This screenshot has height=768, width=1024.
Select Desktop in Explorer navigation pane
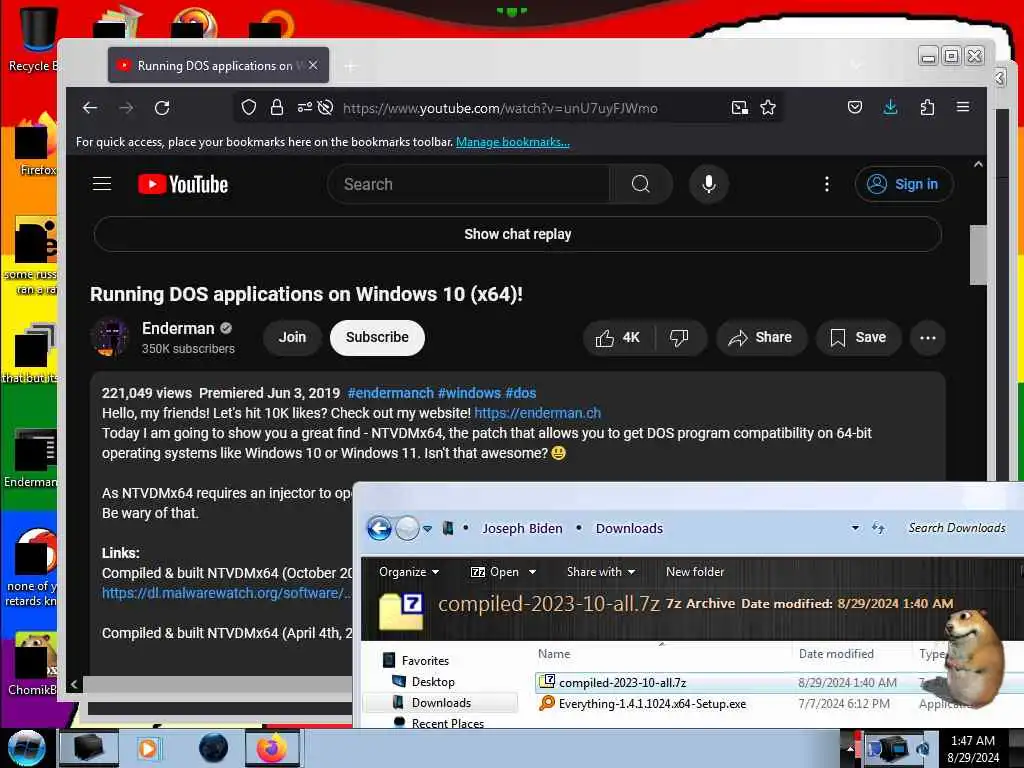[433, 682]
